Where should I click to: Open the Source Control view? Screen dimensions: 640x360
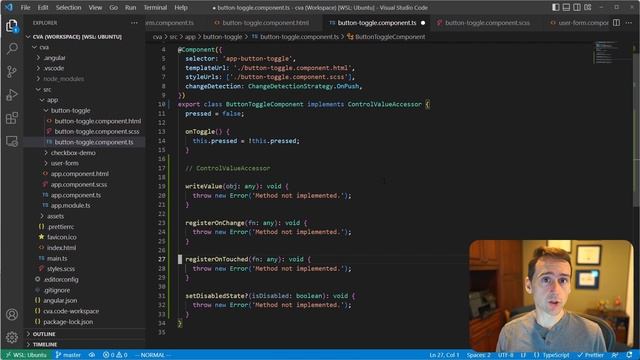(12, 72)
